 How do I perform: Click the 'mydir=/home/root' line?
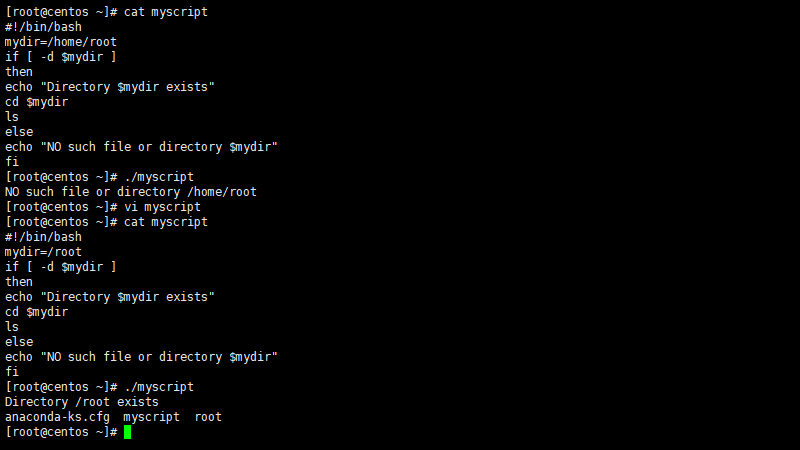pos(61,42)
